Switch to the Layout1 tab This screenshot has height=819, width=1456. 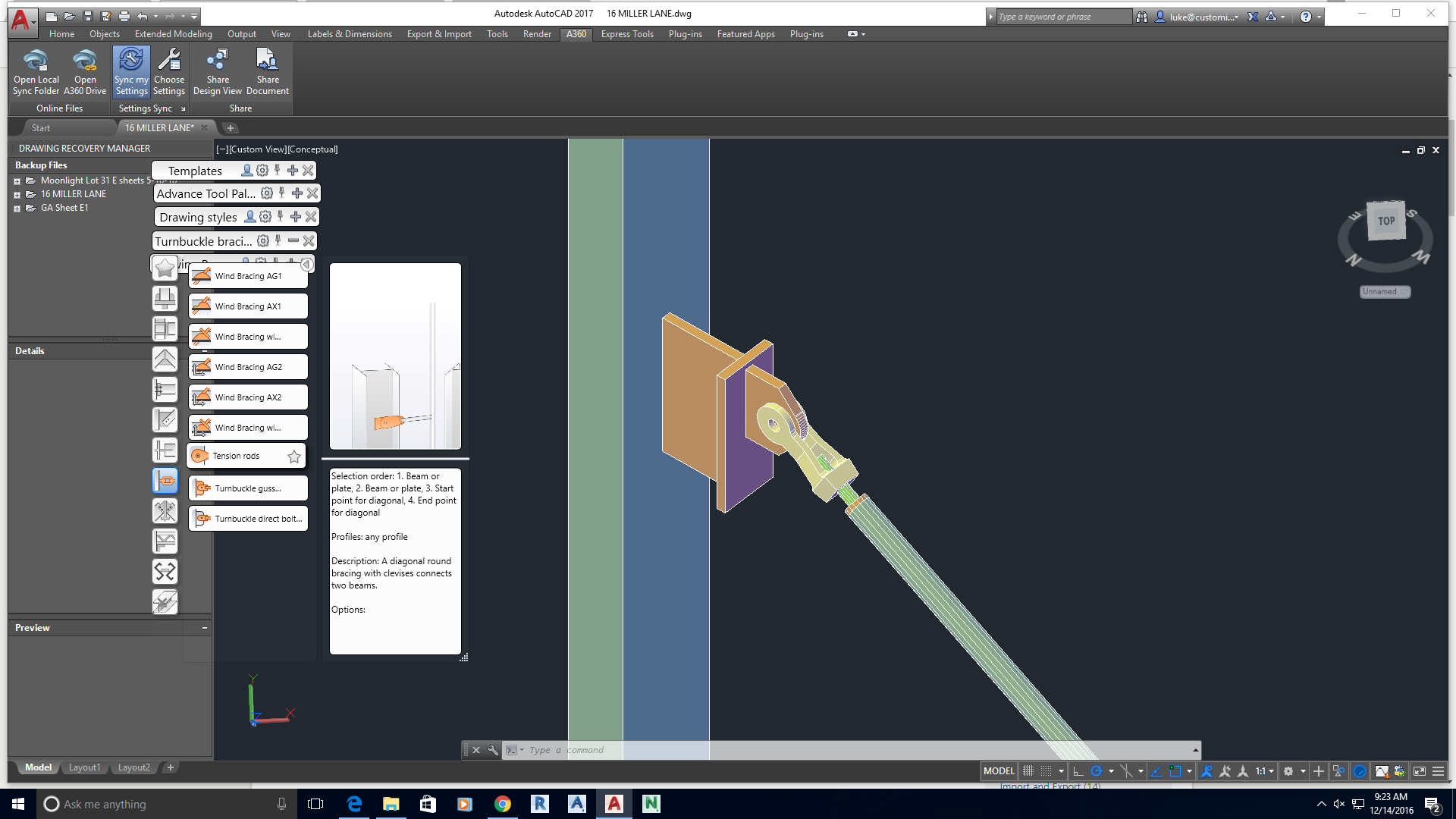pyautogui.click(x=84, y=767)
